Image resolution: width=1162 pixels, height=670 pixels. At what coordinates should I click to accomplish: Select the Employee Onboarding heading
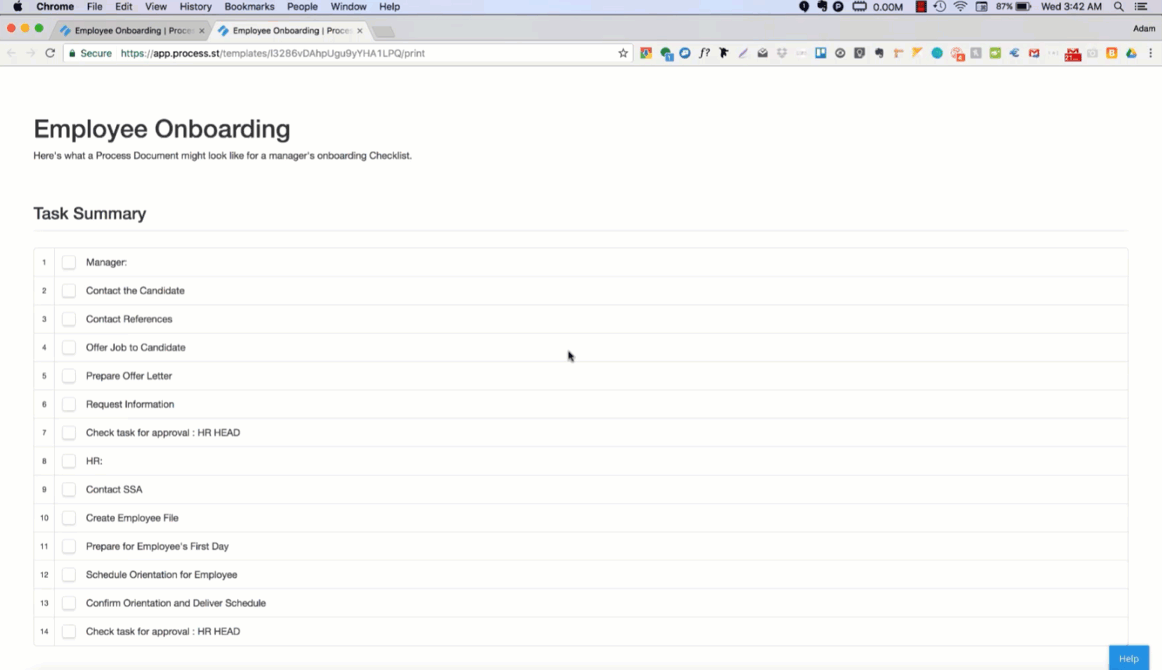(x=162, y=129)
